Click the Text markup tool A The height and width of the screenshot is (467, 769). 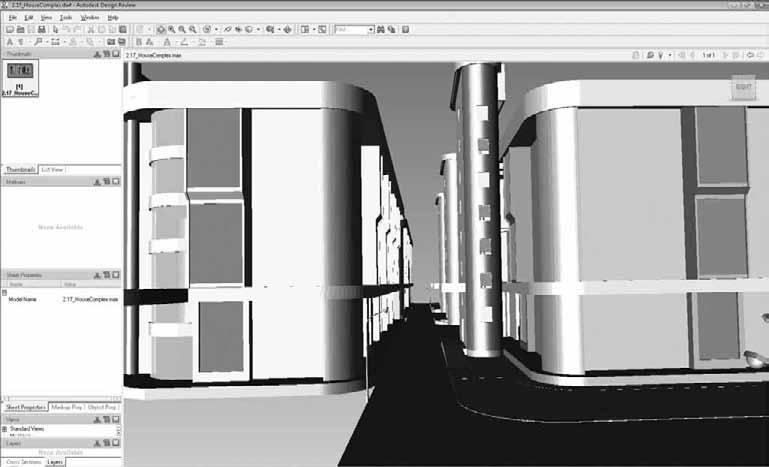pyautogui.click(x=9, y=42)
